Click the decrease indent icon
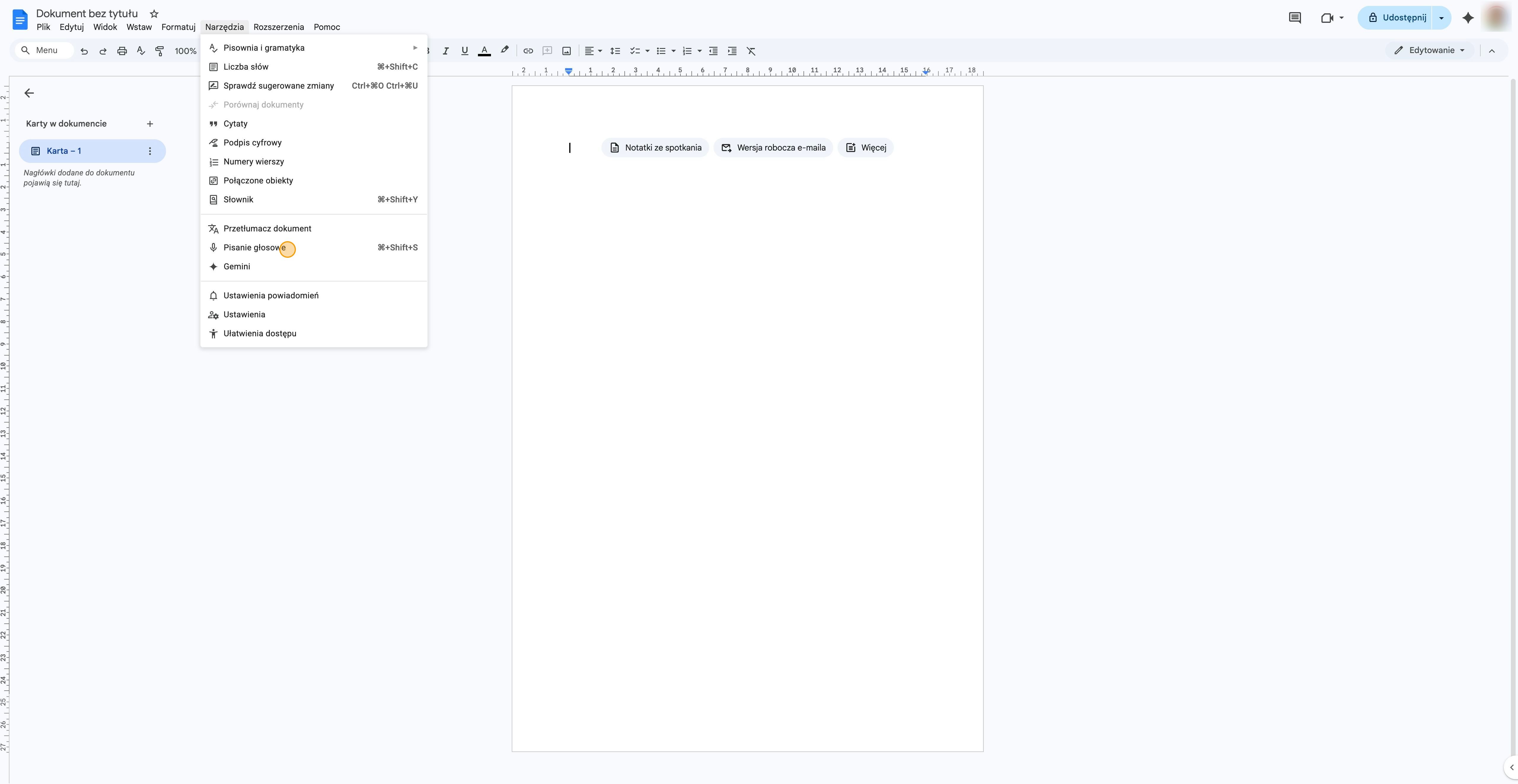This screenshot has width=1518, height=784. (713, 51)
